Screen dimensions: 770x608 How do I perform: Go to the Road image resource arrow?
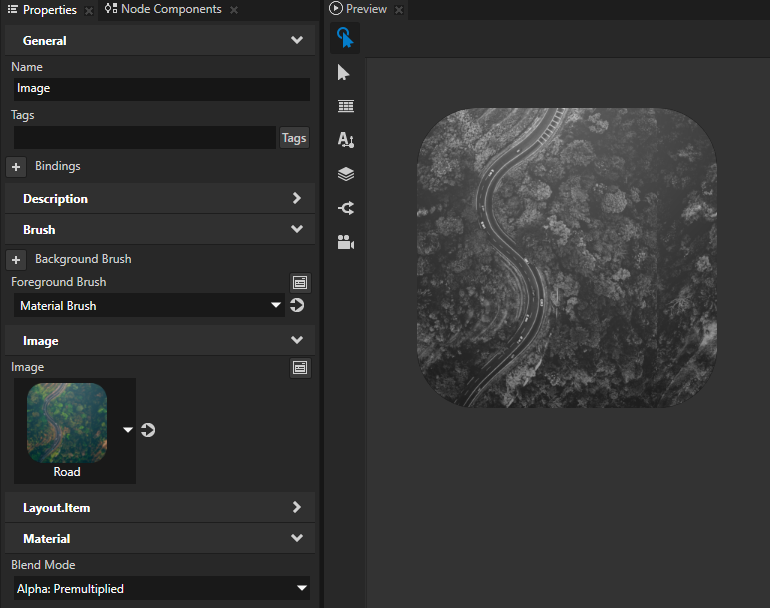[148, 430]
